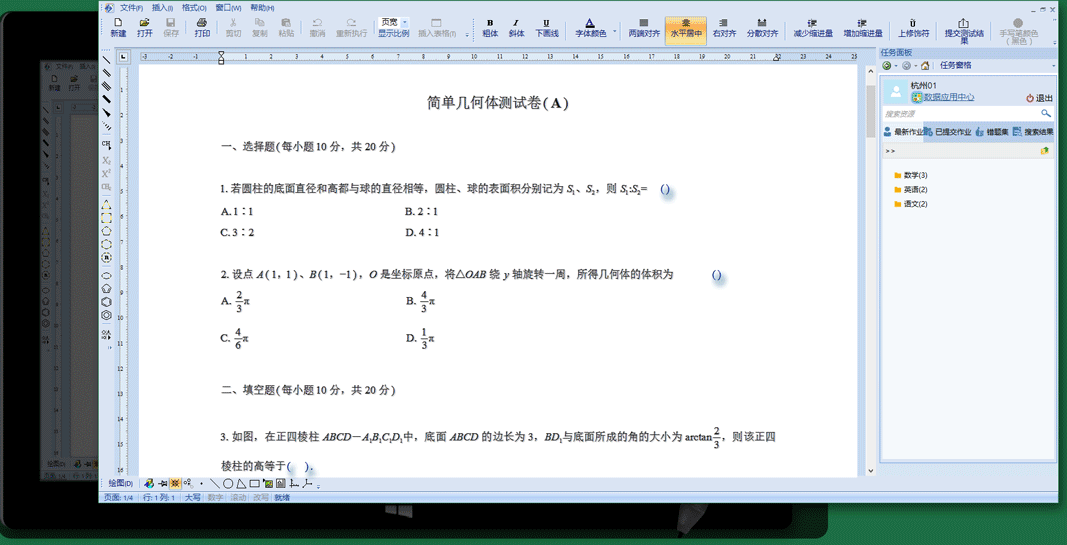
Task: Click the 搜索资源 search input field
Action: (x=960, y=114)
